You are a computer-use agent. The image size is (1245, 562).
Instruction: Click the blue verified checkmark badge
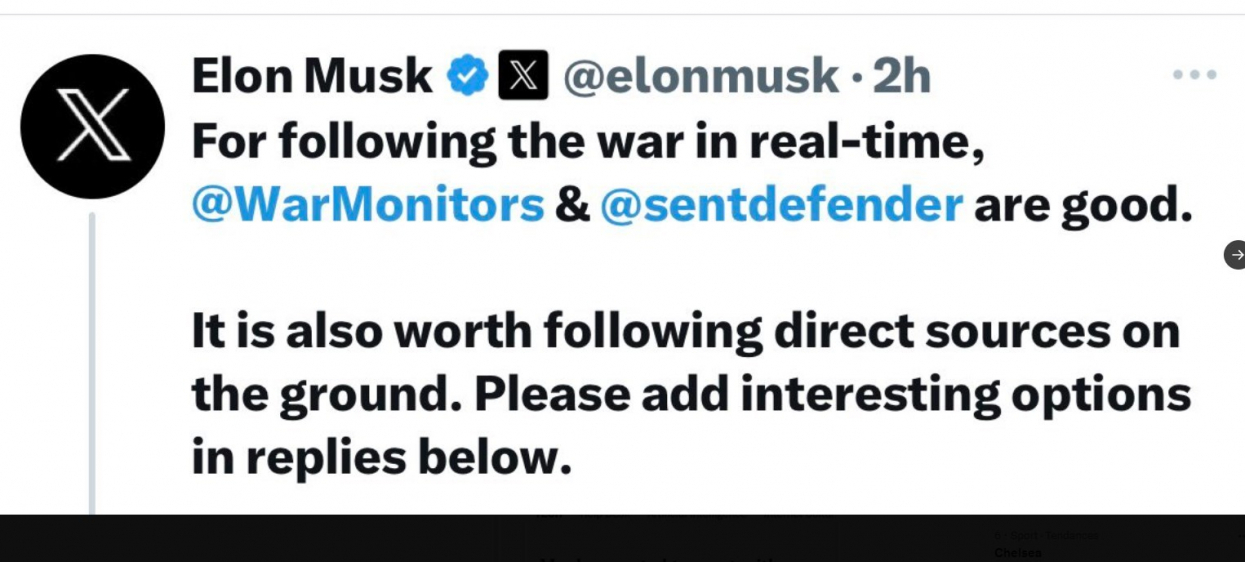point(467,76)
